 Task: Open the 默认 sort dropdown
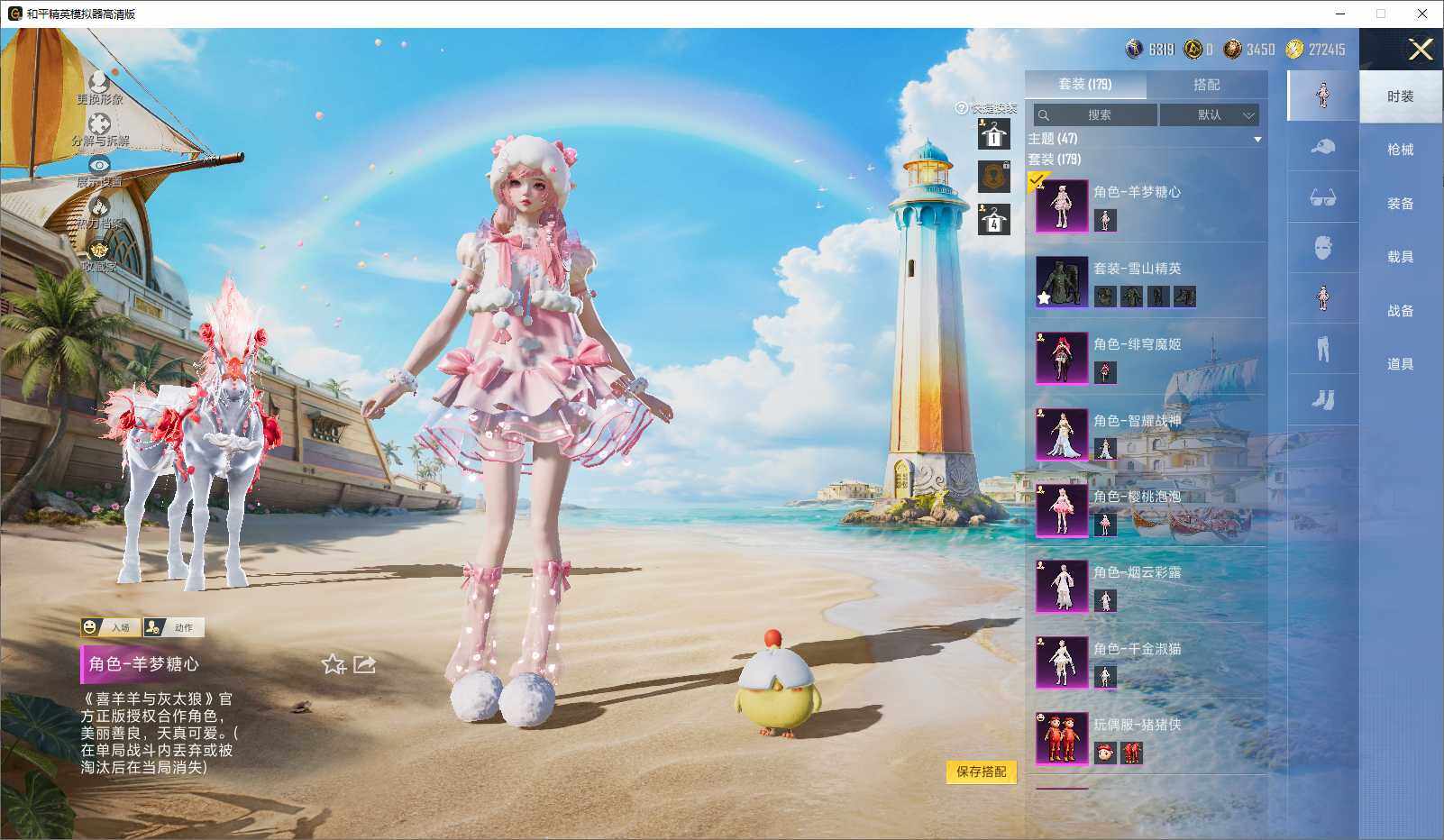pos(1210,114)
